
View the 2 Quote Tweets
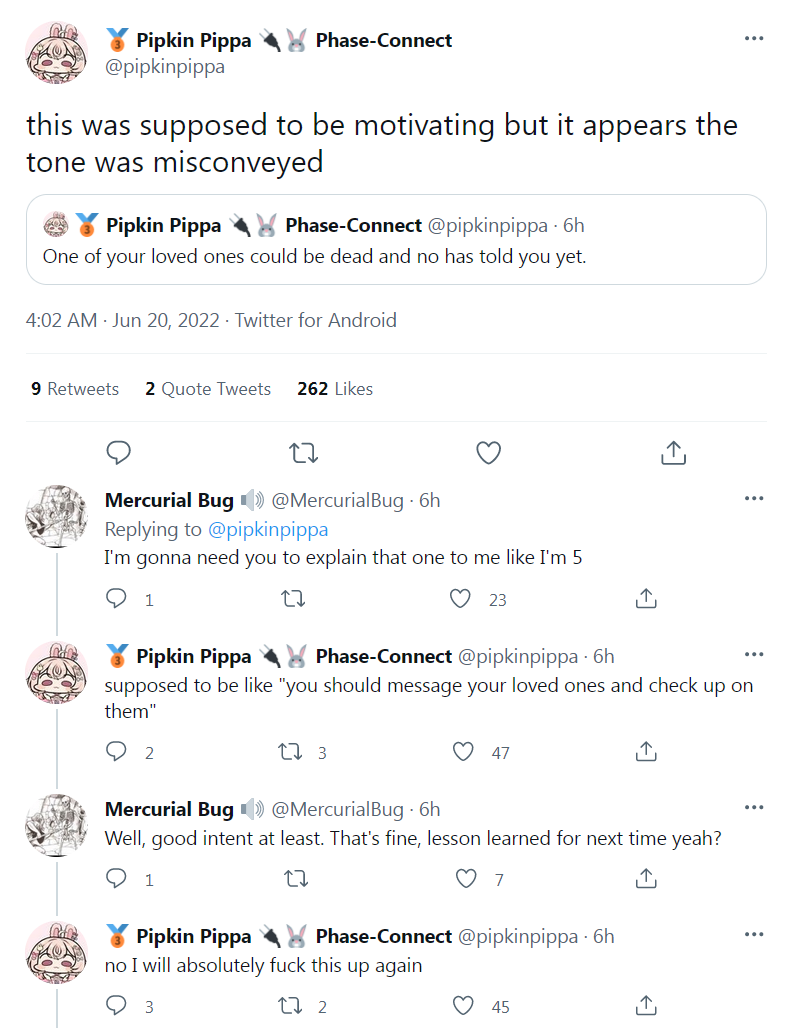tap(208, 389)
